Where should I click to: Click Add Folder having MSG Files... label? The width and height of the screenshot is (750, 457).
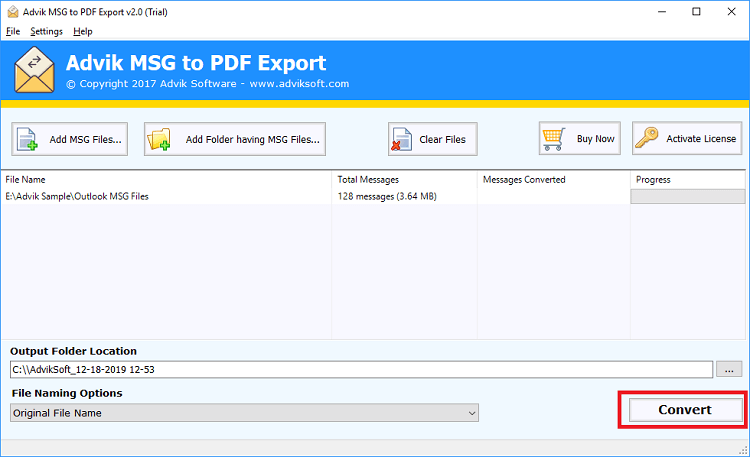[x=253, y=140]
